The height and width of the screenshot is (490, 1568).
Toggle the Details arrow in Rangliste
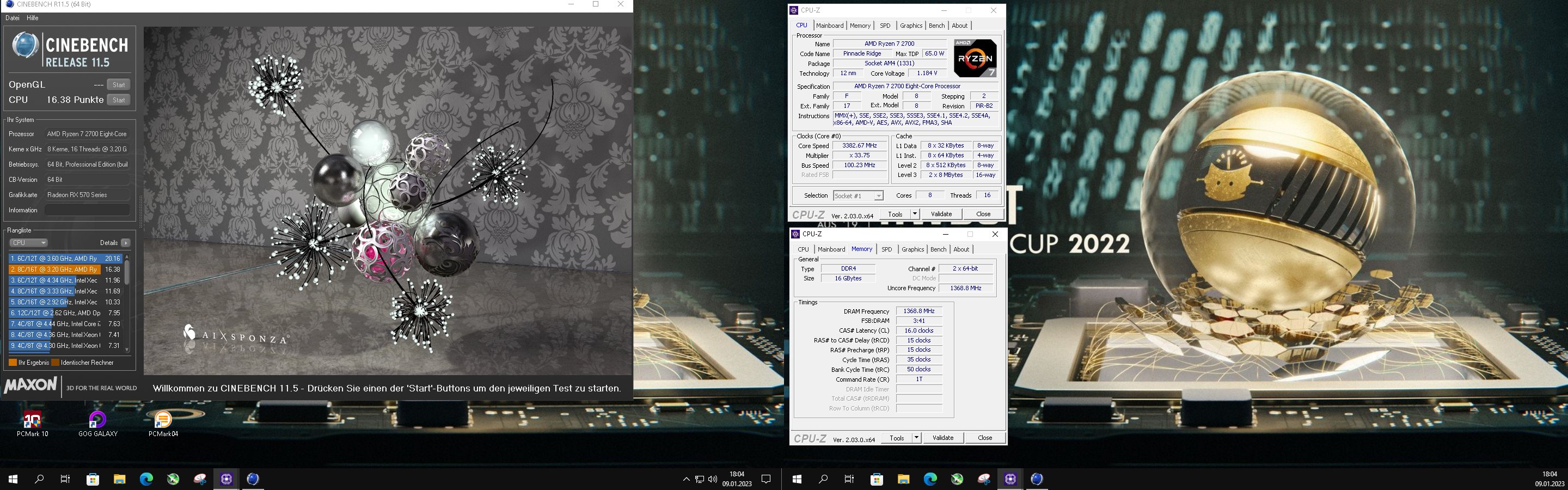125,242
